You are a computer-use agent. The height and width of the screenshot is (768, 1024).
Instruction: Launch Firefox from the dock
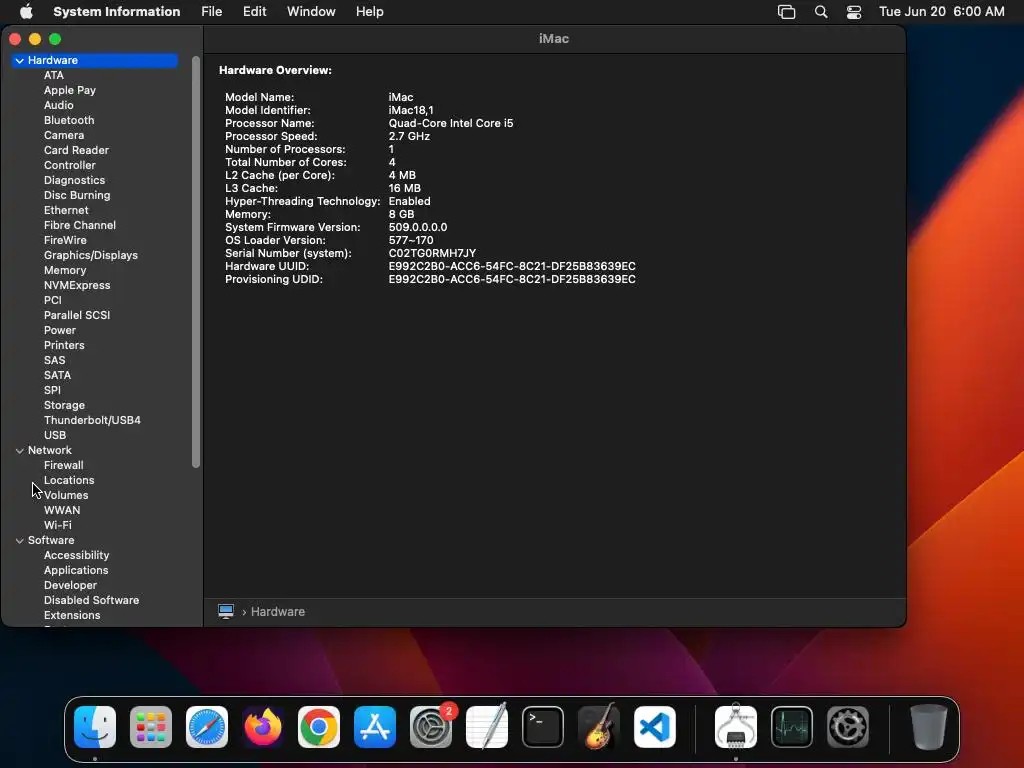(263, 727)
